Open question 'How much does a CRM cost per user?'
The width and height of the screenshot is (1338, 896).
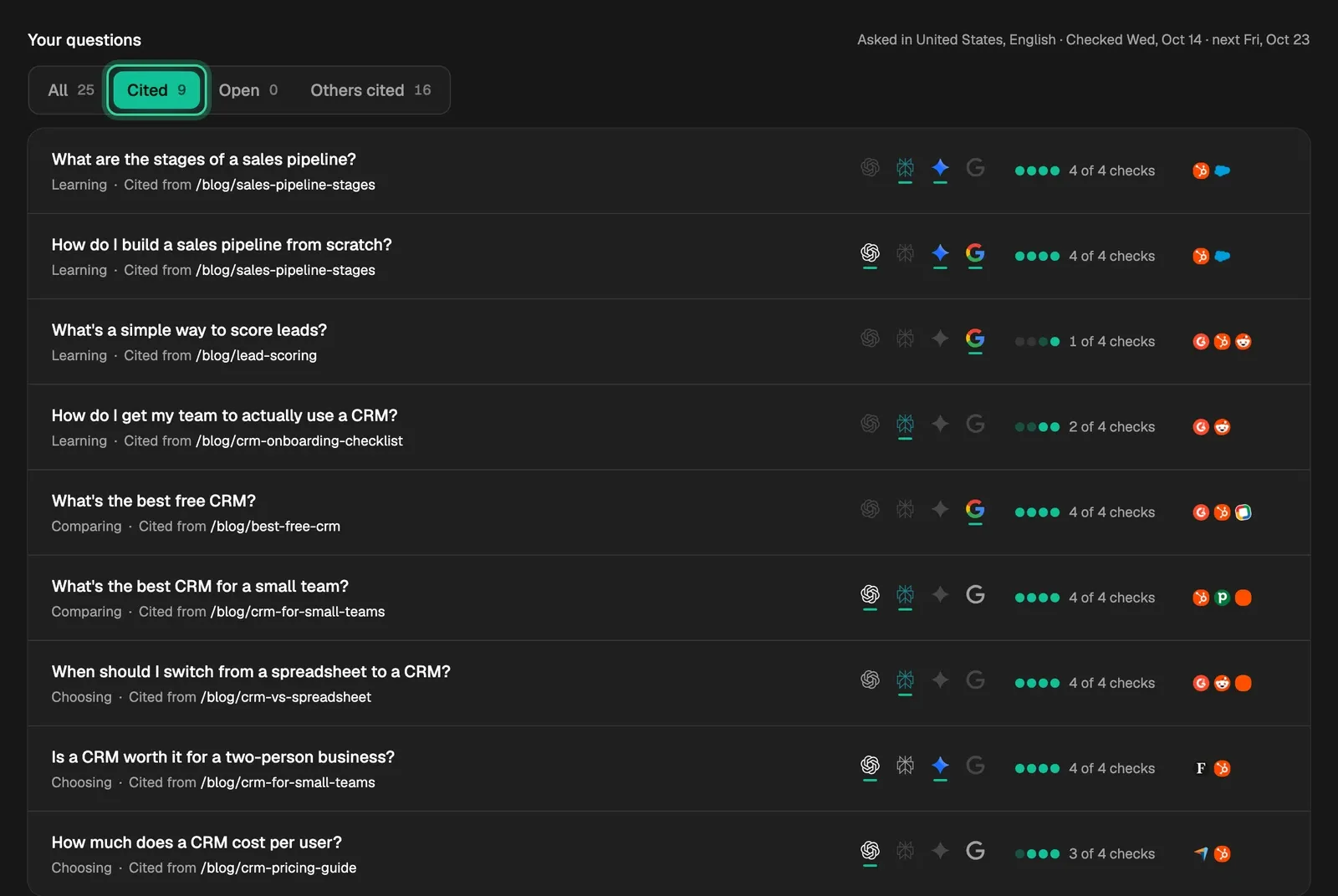[x=197, y=843]
